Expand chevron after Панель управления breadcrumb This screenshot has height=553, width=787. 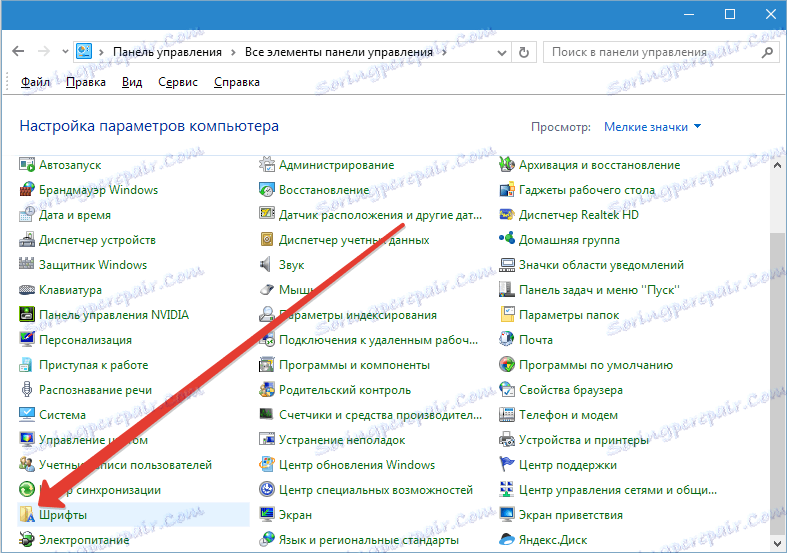coord(233,52)
